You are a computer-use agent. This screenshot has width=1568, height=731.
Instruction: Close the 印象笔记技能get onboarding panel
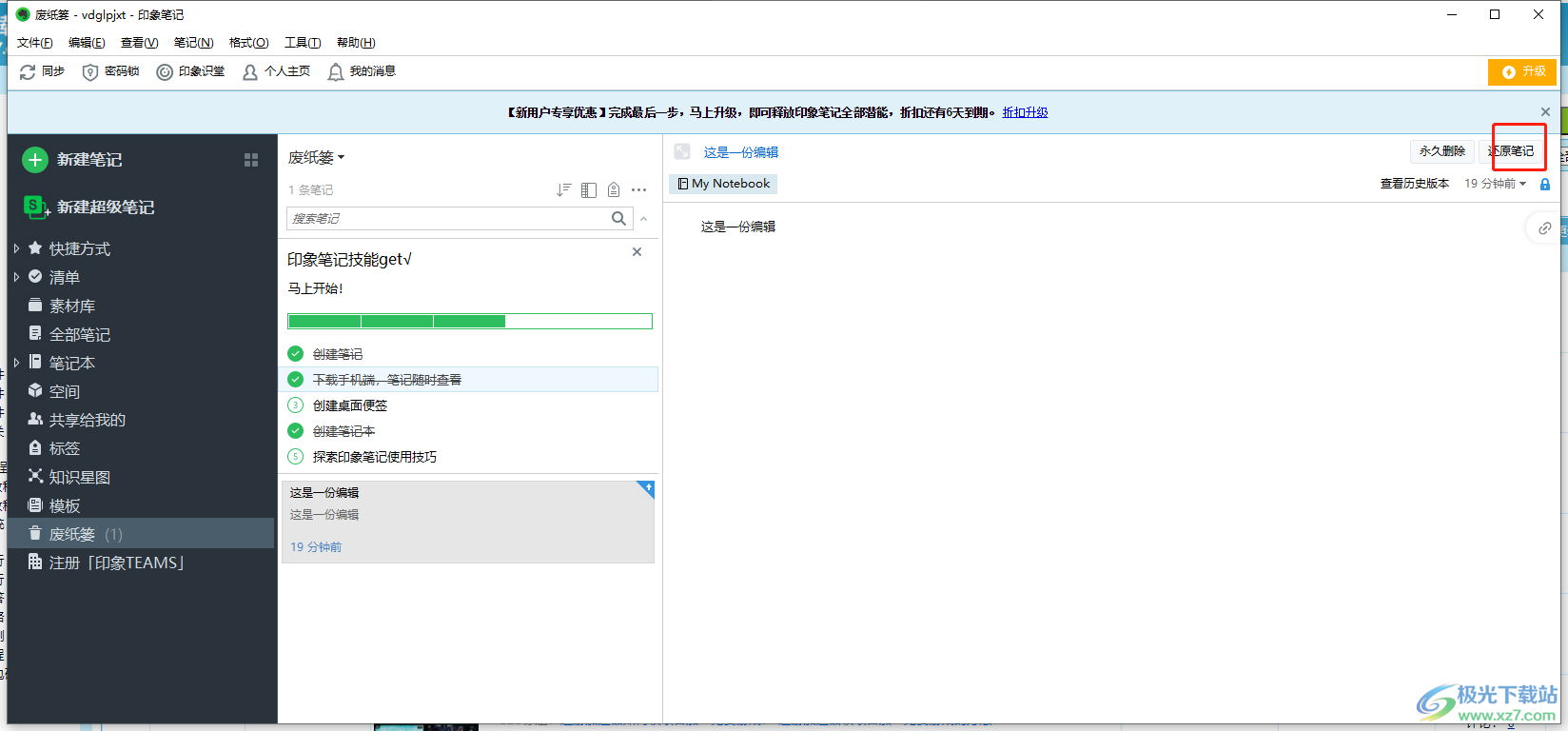637,252
